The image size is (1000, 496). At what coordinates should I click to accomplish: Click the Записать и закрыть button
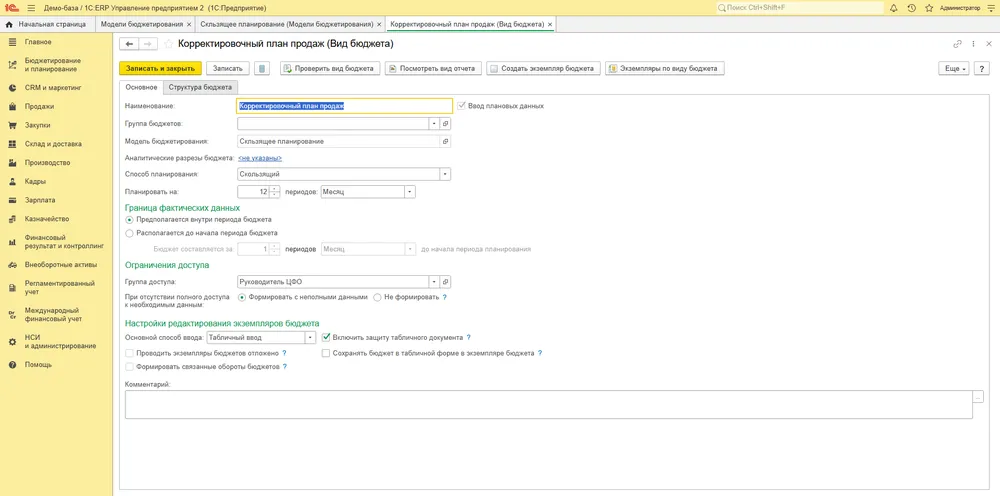click(x=160, y=68)
